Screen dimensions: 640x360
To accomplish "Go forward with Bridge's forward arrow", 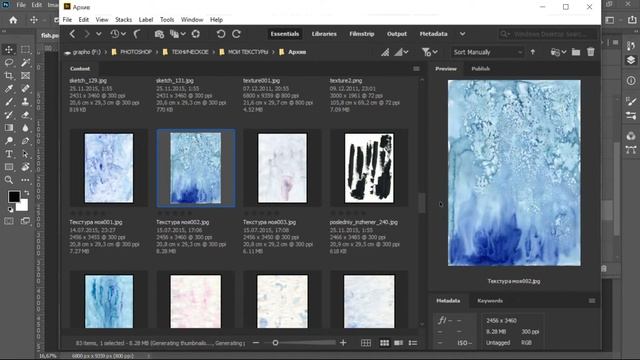I will 86,34.
